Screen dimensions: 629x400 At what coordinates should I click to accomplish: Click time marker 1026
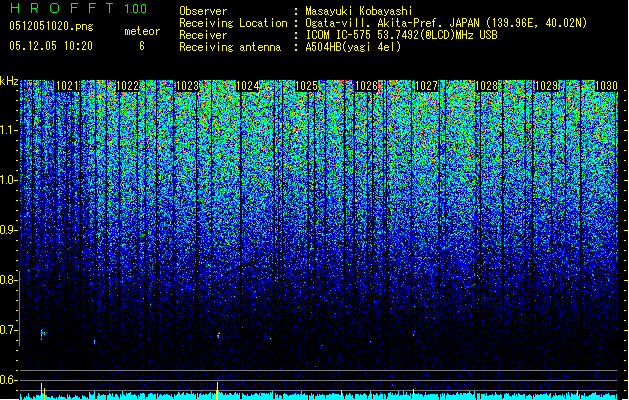(x=367, y=86)
